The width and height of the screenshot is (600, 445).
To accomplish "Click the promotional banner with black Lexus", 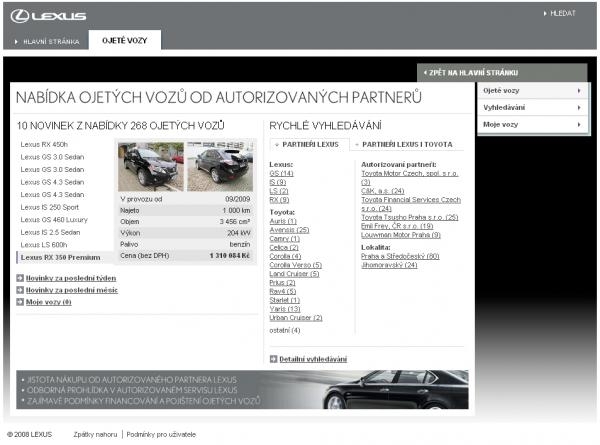I will coord(242,390).
